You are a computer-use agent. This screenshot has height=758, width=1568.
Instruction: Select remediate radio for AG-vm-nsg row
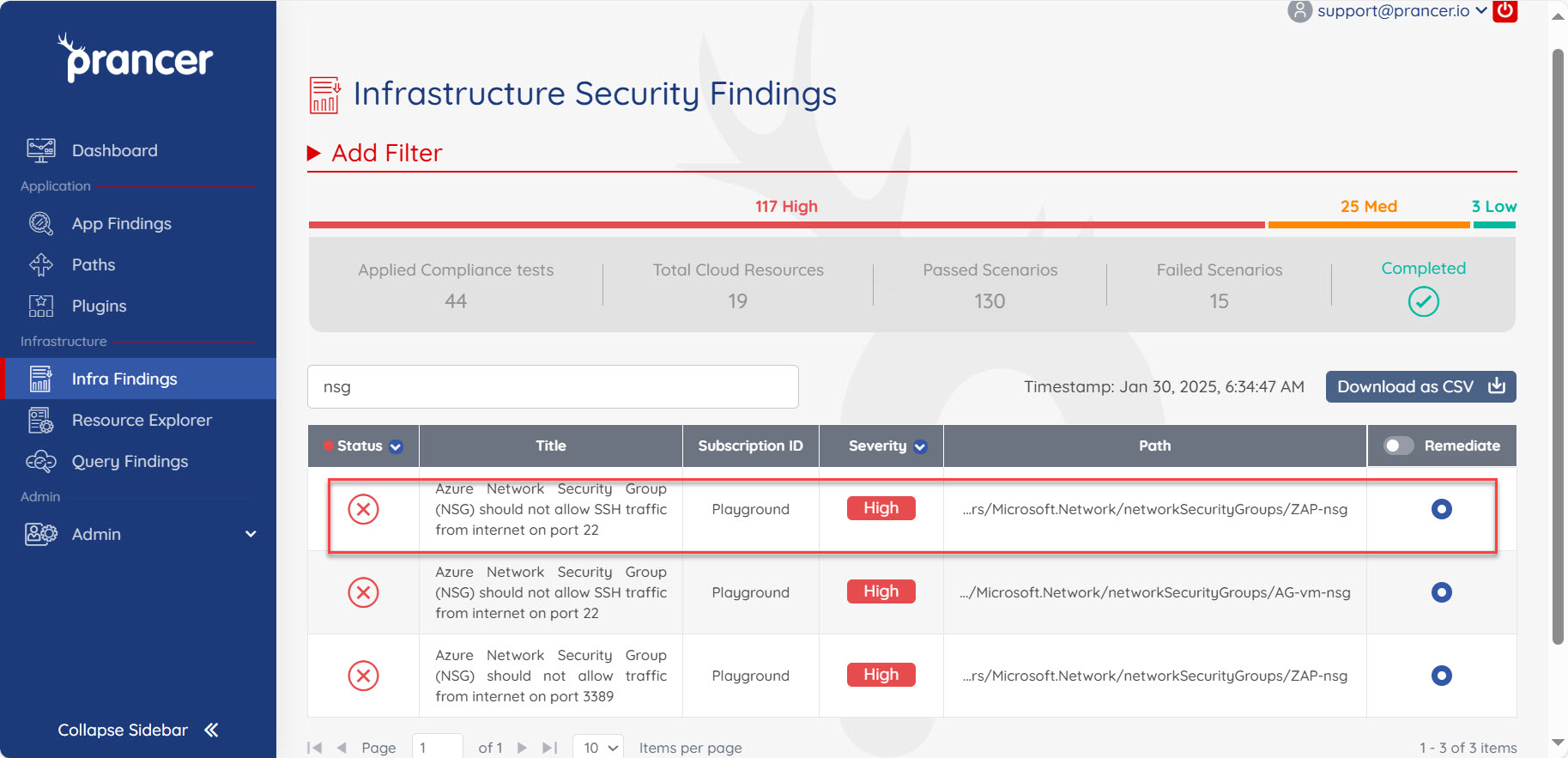1442,592
